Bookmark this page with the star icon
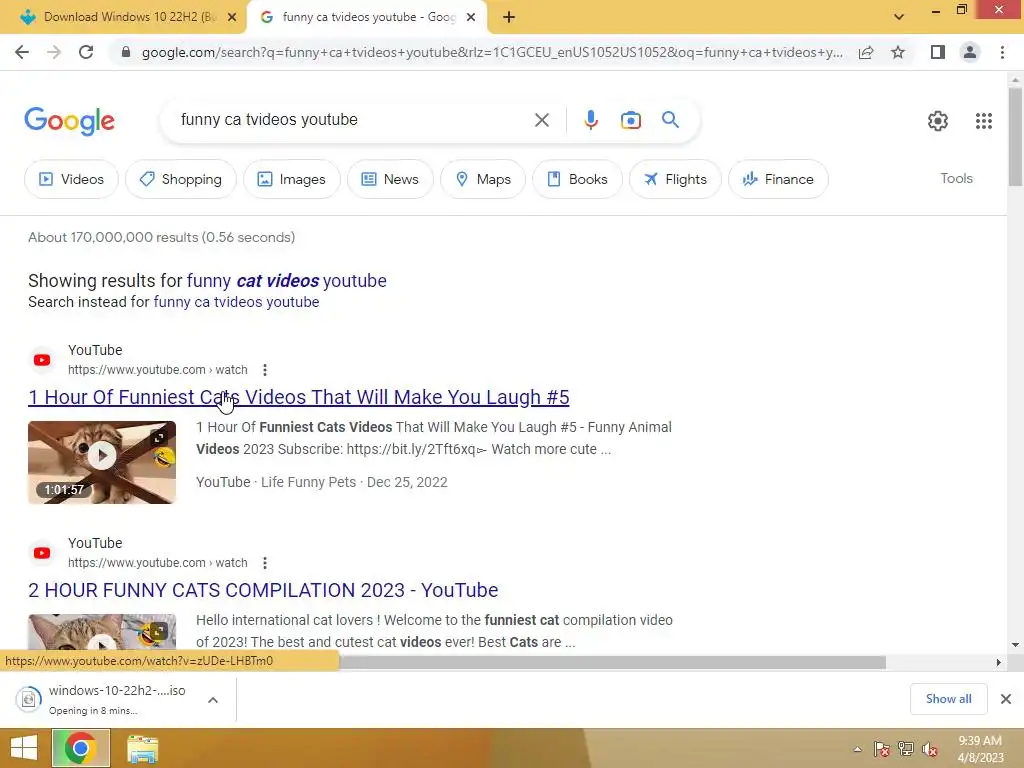Screen dimensions: 1024x768 tap(898, 52)
